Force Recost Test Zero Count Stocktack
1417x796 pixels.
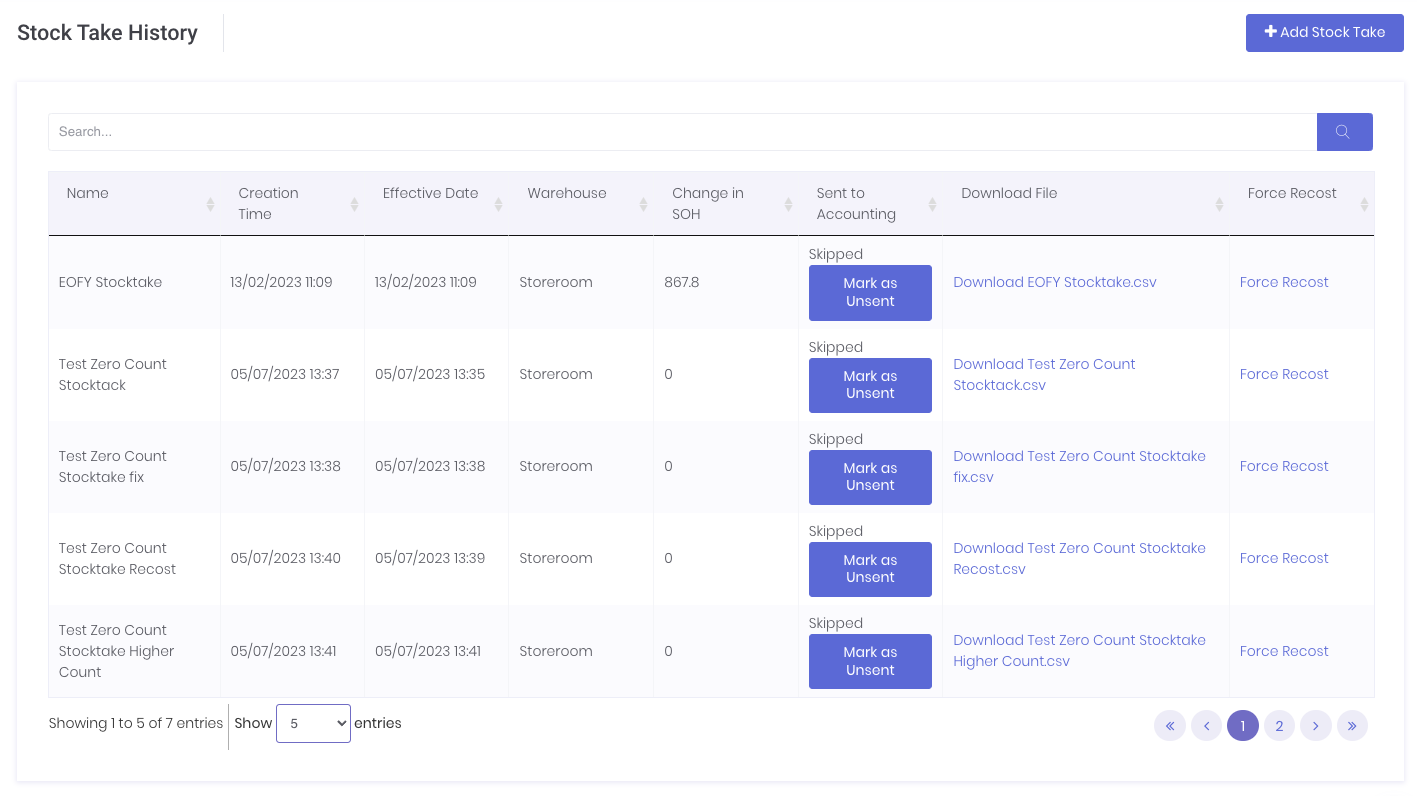[x=1284, y=374]
